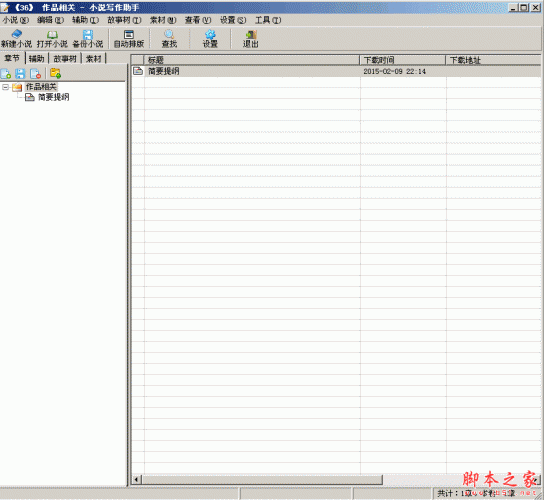This screenshot has width=544, height=500.
Task: Switch to the 素材 tab in left panel
Action: coord(94,59)
